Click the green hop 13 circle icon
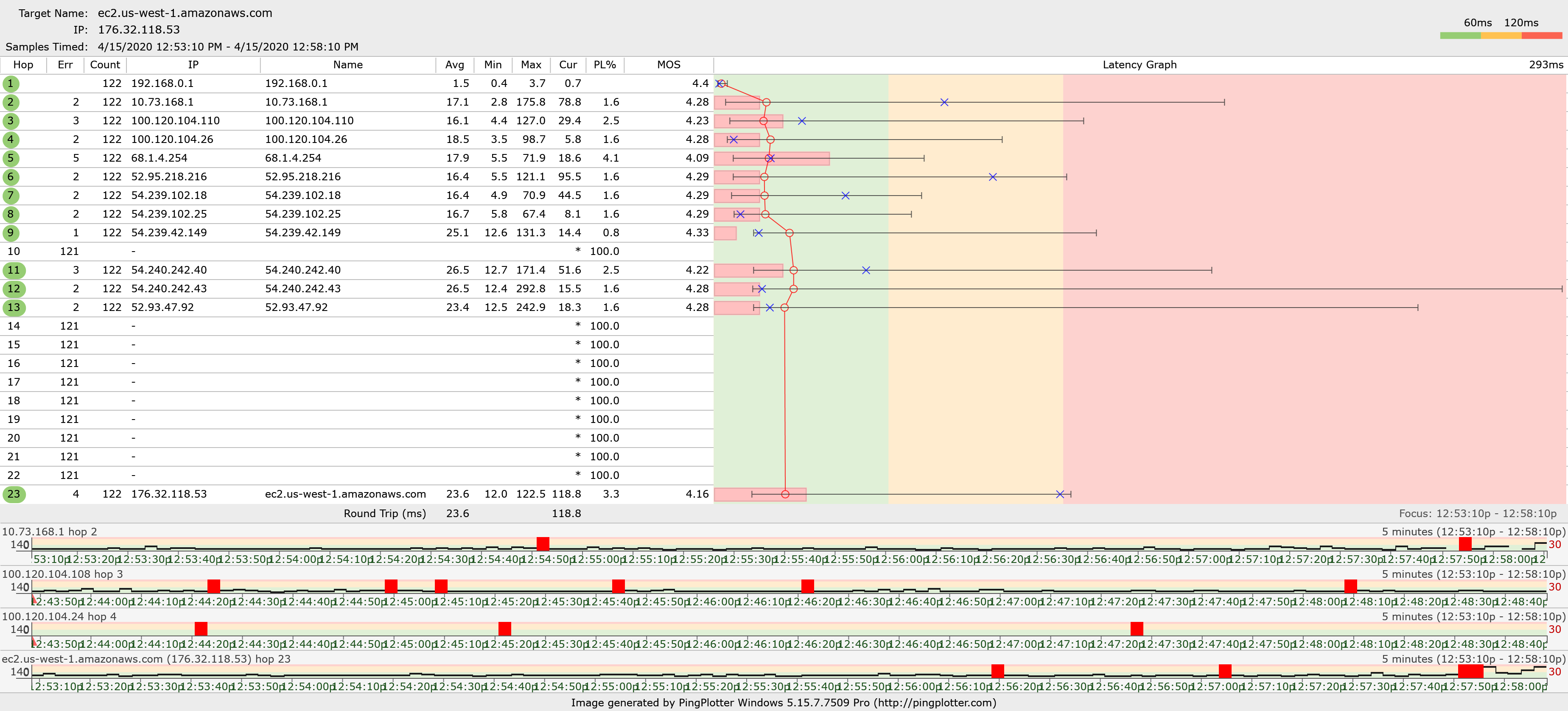Screen dimensions: 1568x711 coord(14,308)
